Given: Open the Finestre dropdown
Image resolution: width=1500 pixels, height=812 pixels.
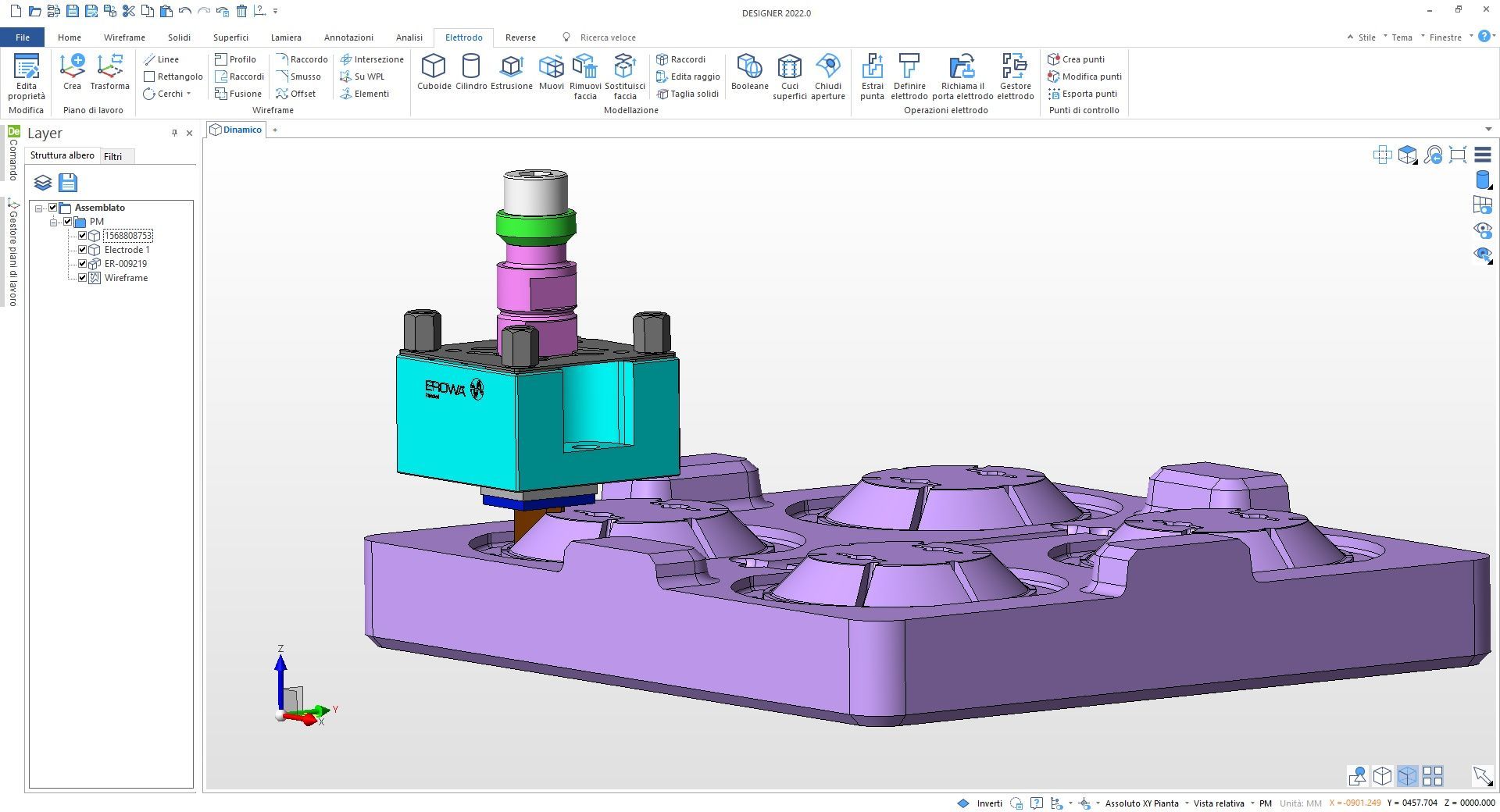Looking at the screenshot, I should (x=1445, y=37).
